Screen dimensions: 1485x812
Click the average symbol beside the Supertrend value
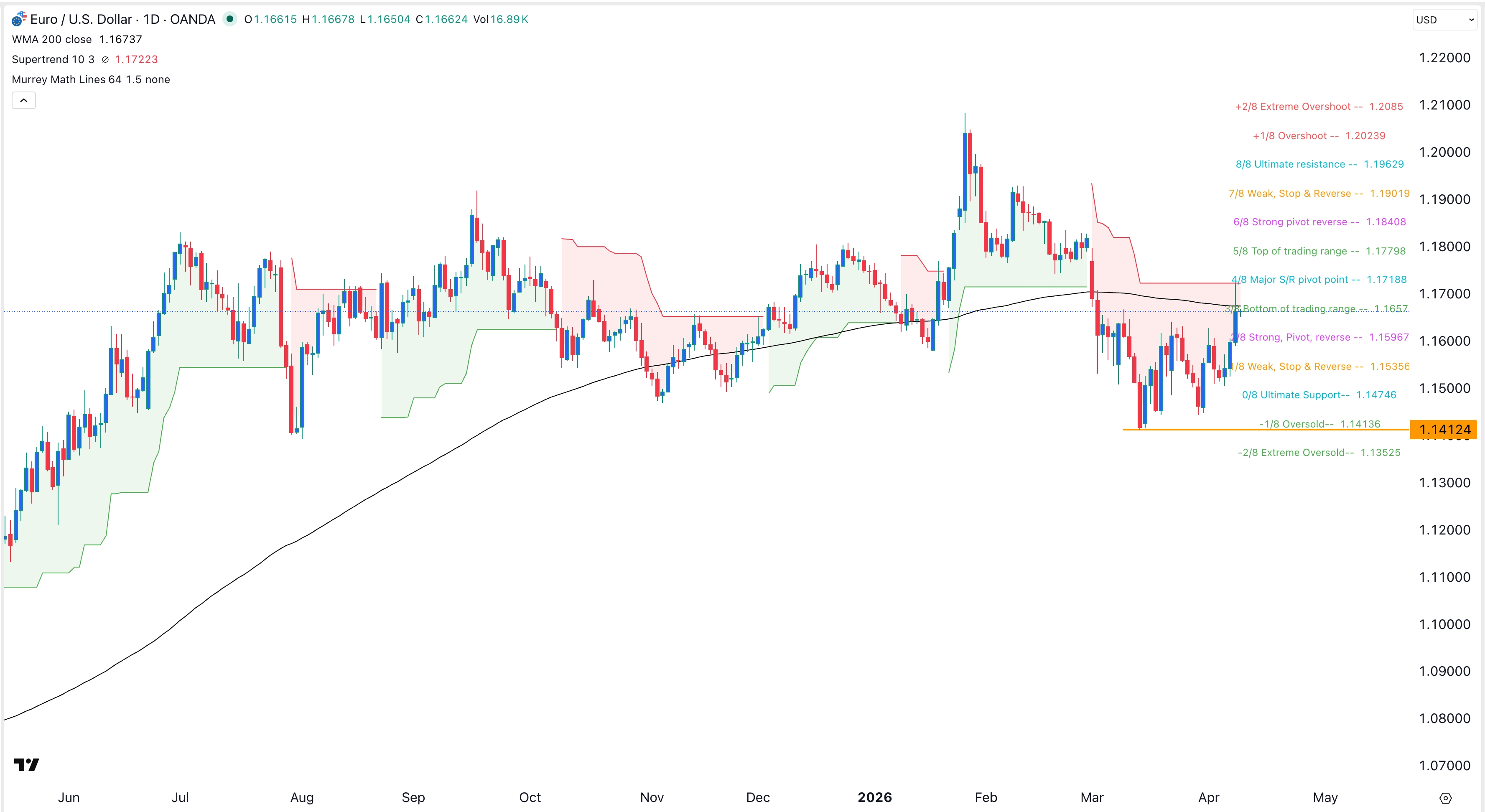tap(105, 59)
